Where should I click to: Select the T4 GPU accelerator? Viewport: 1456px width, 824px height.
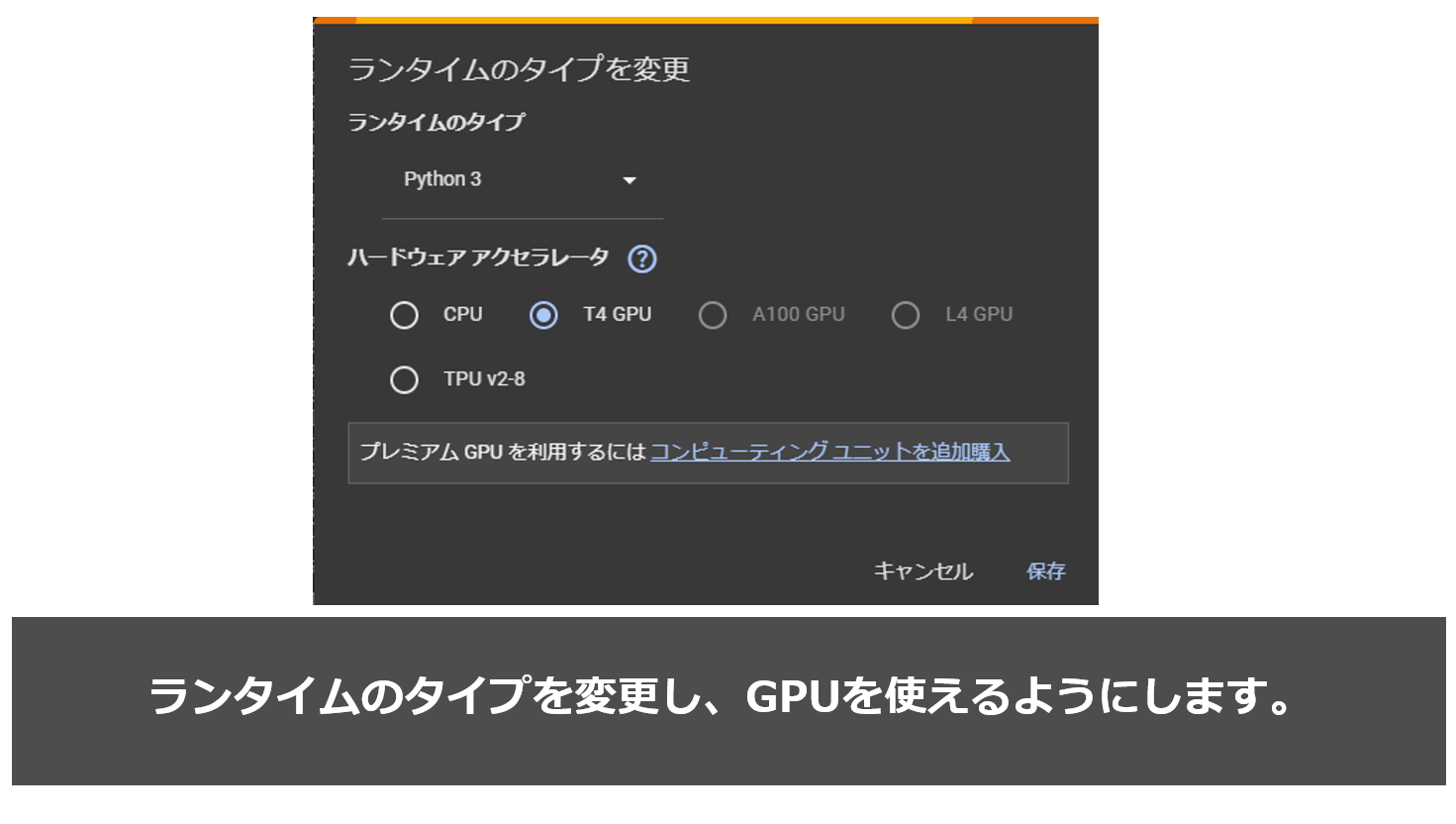(543, 314)
